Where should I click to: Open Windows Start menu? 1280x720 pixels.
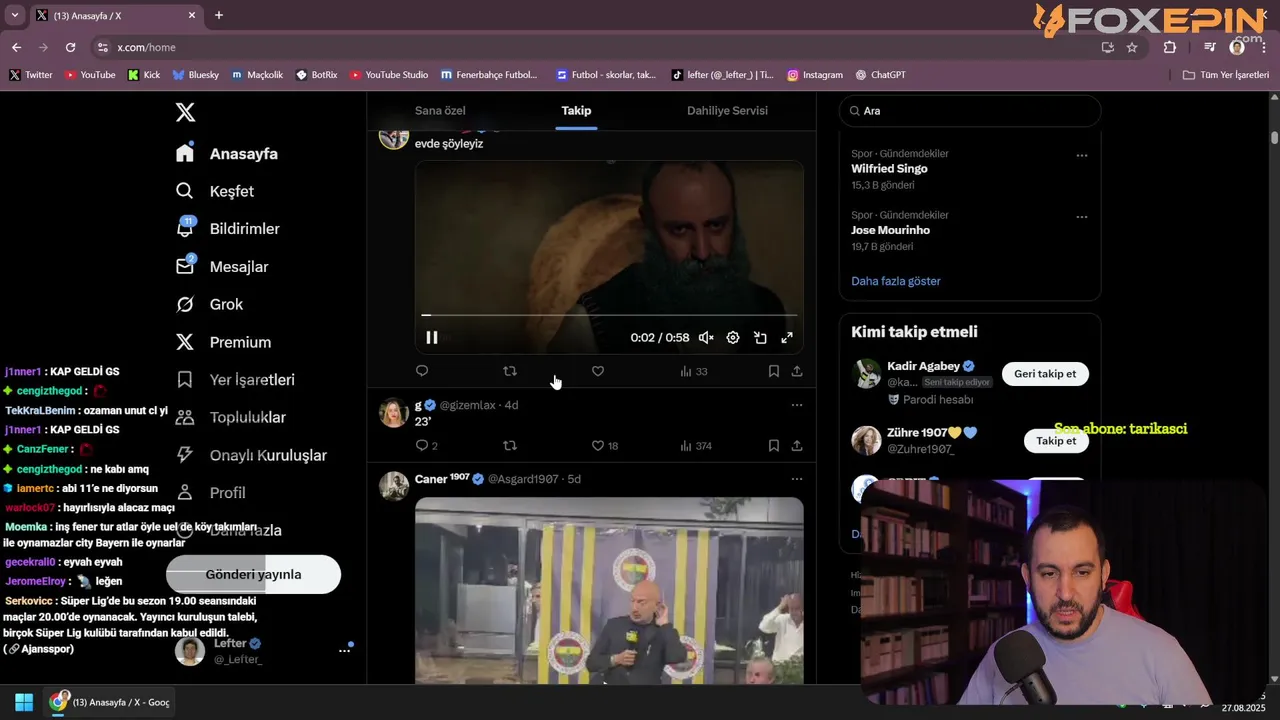24,702
